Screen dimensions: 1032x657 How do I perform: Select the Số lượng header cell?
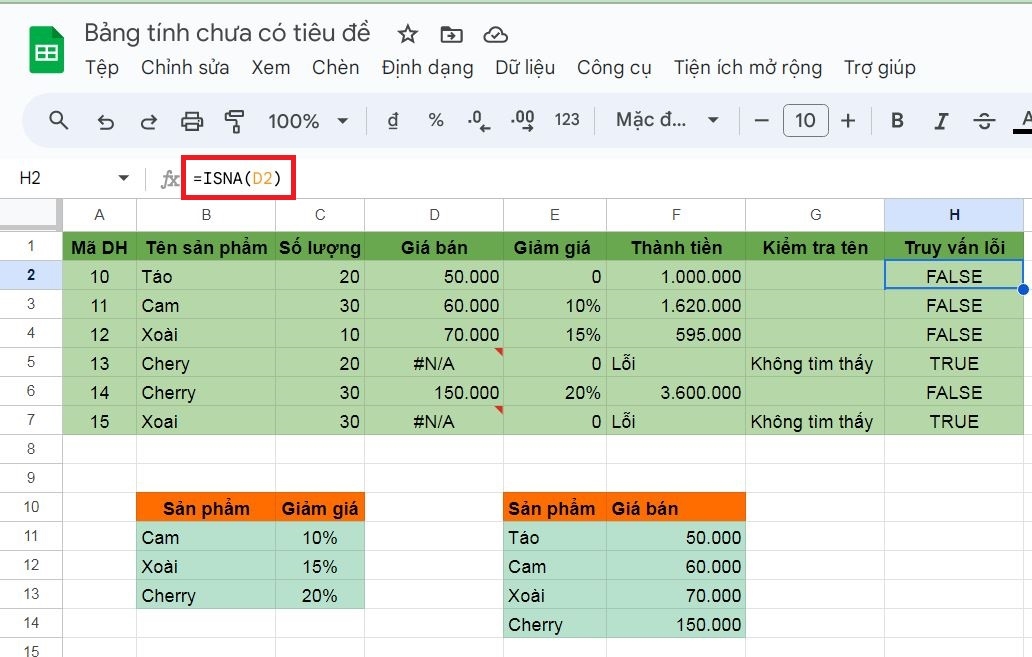click(x=320, y=247)
